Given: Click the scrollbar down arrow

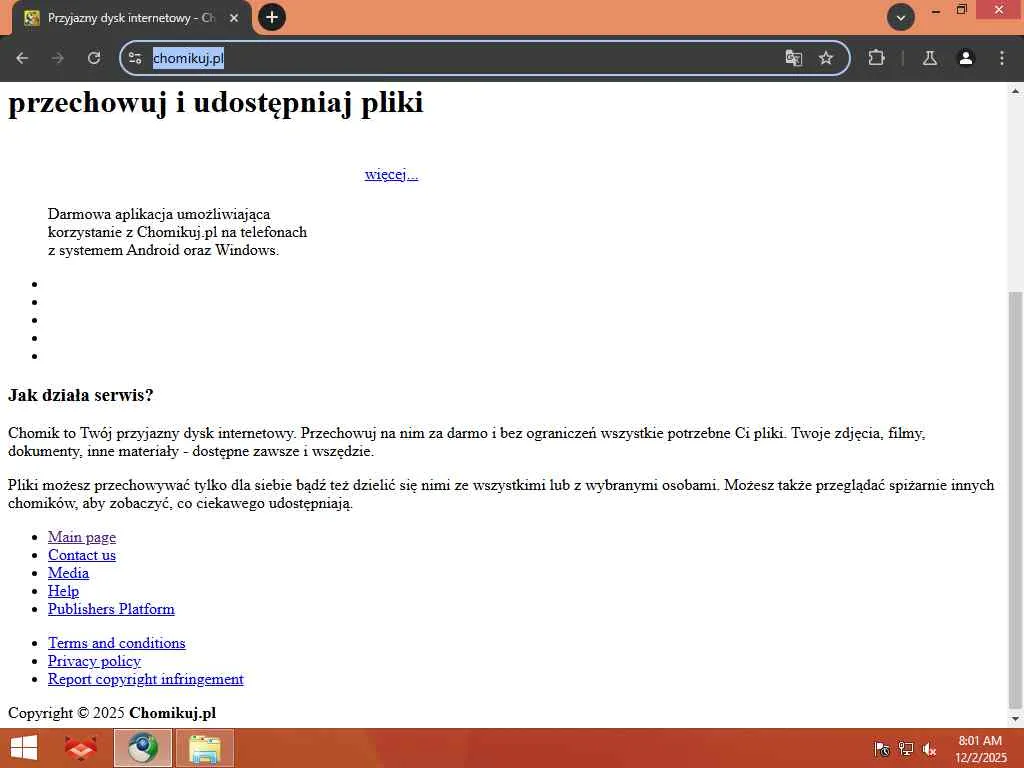Looking at the screenshot, I should tap(1016, 719).
